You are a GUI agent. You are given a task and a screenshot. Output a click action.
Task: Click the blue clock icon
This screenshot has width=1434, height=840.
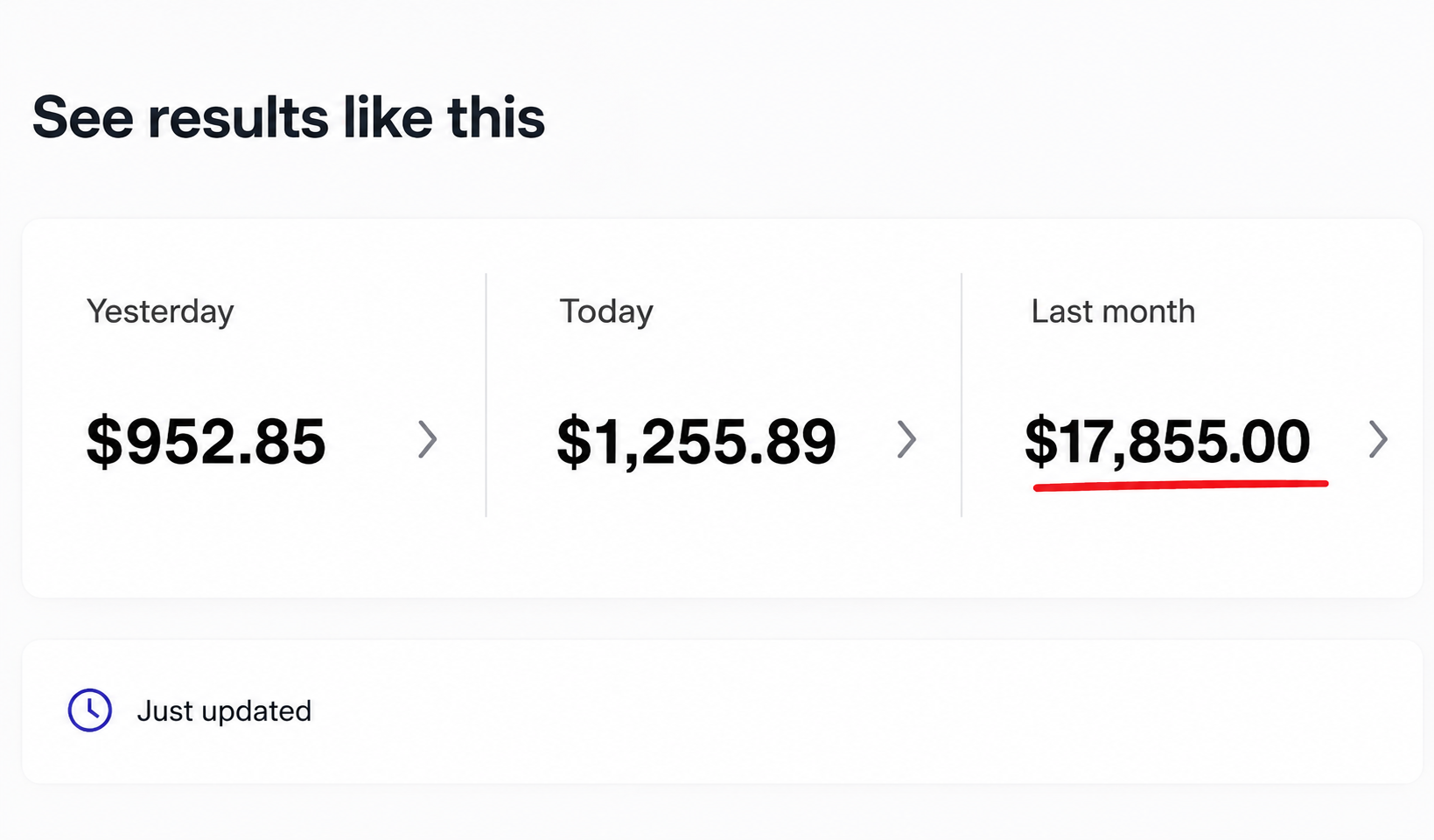click(x=90, y=710)
